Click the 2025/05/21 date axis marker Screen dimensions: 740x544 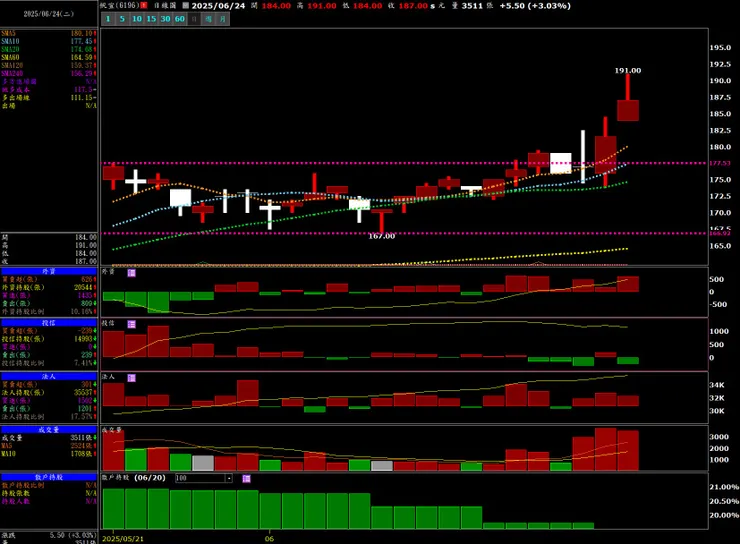tap(123, 539)
